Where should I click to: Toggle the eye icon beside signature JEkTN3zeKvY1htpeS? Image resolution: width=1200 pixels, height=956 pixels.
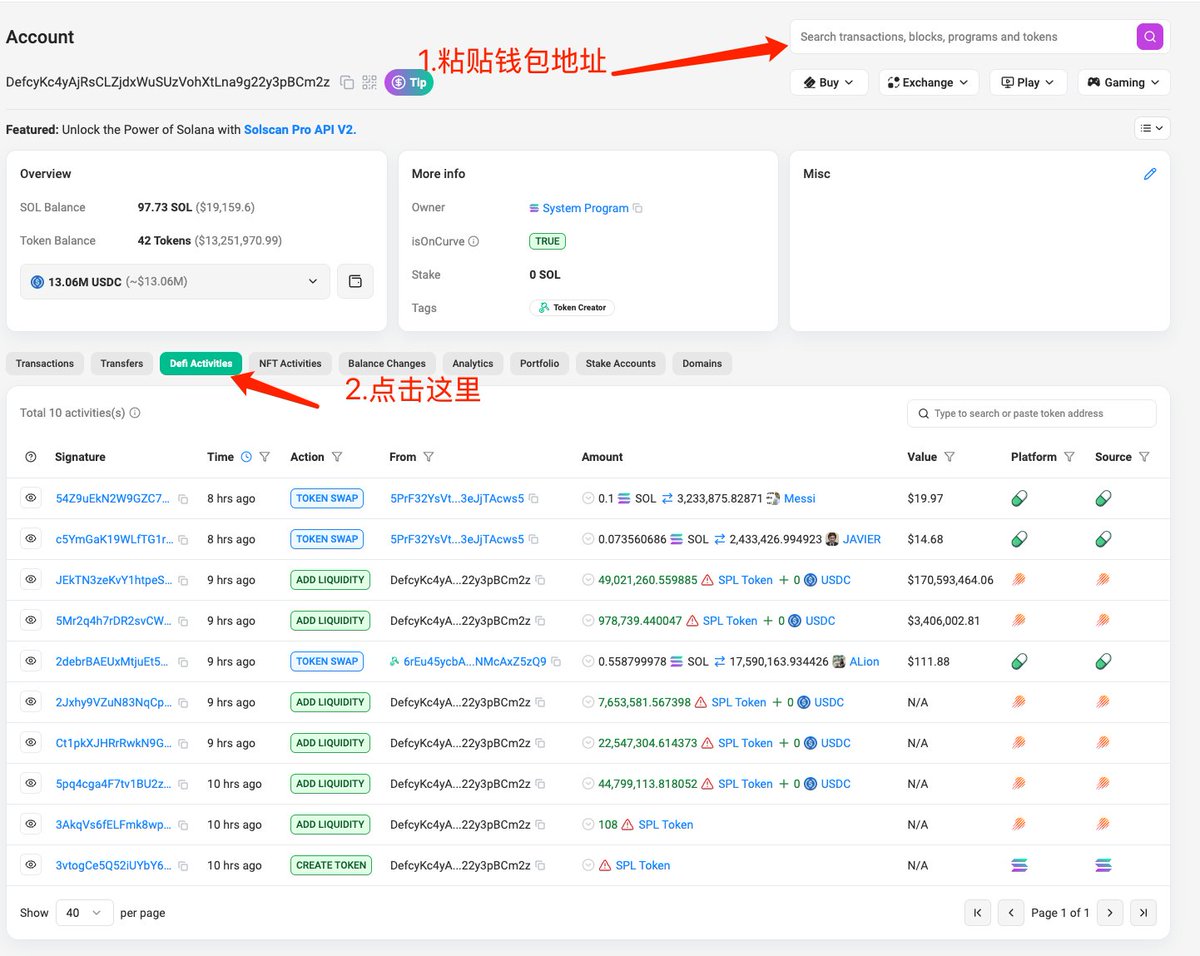click(30, 579)
